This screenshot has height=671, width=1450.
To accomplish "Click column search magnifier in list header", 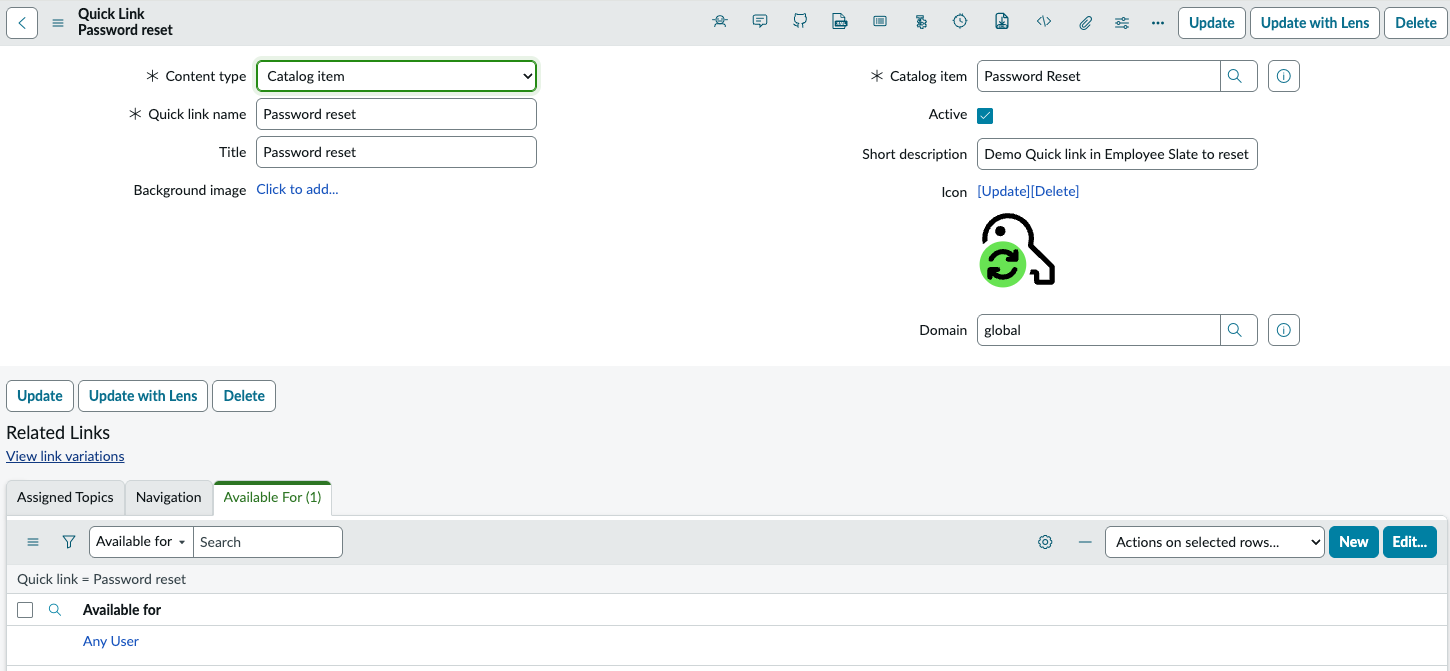I will point(55,610).
